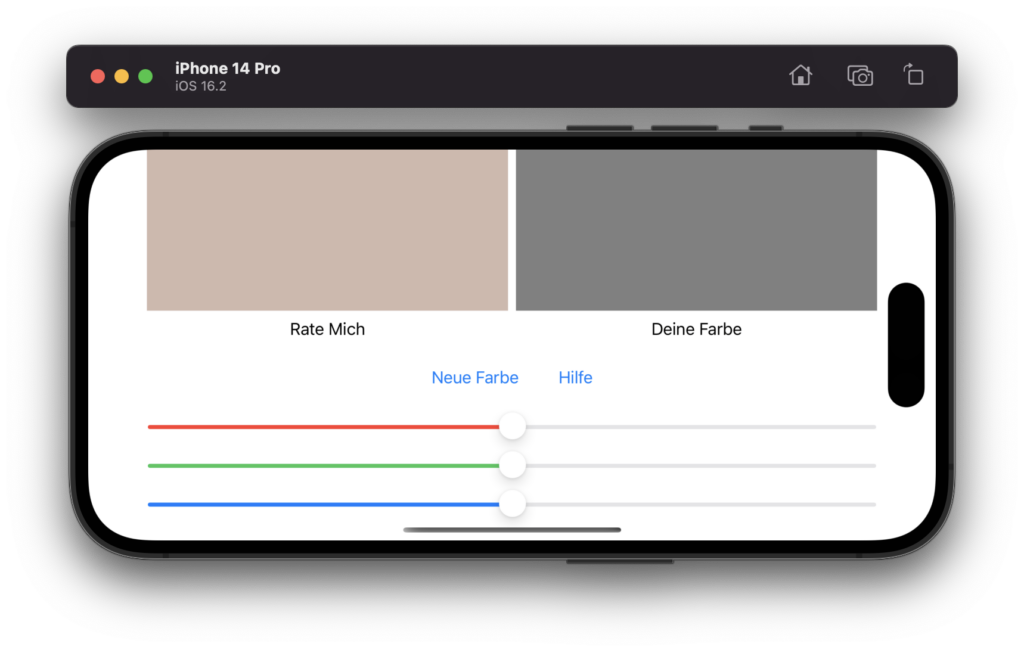
Task: Click the Rate Mich label text
Action: 327,329
